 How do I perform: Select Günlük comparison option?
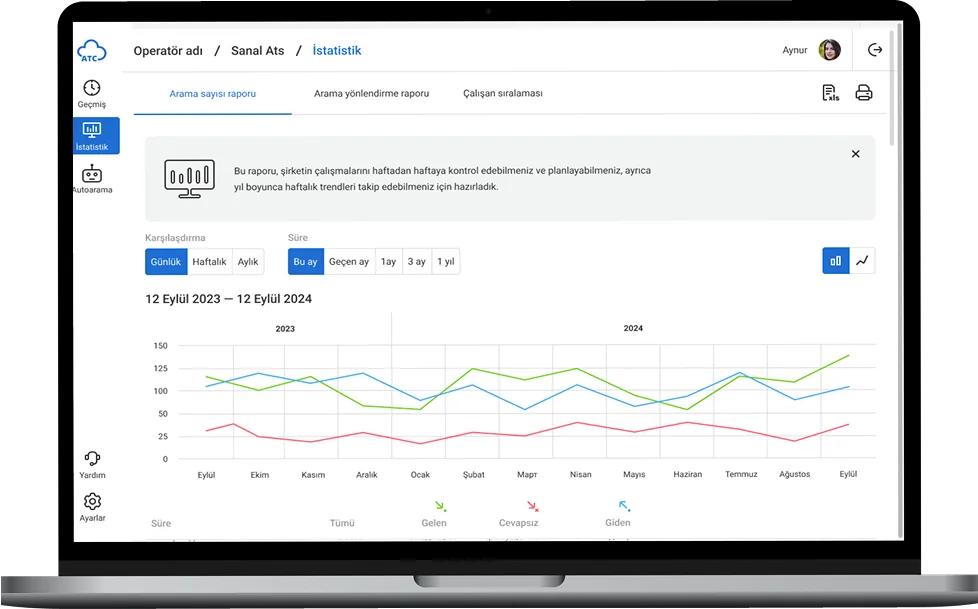click(x=166, y=261)
